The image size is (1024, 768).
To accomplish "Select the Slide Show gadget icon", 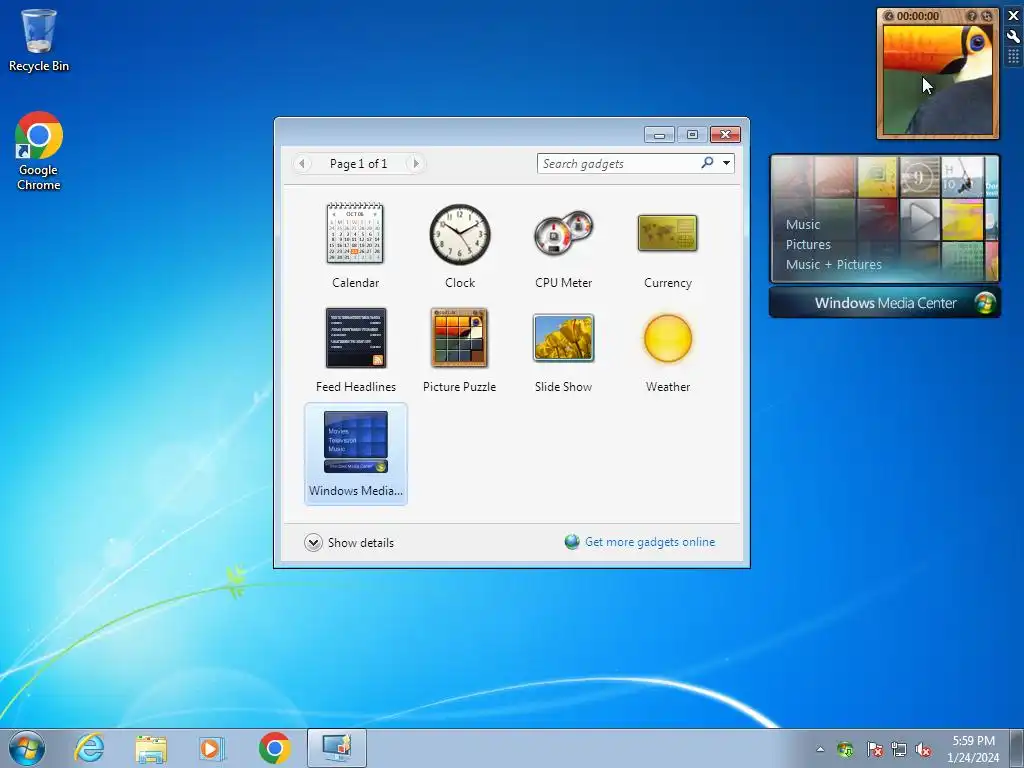I will coord(564,338).
